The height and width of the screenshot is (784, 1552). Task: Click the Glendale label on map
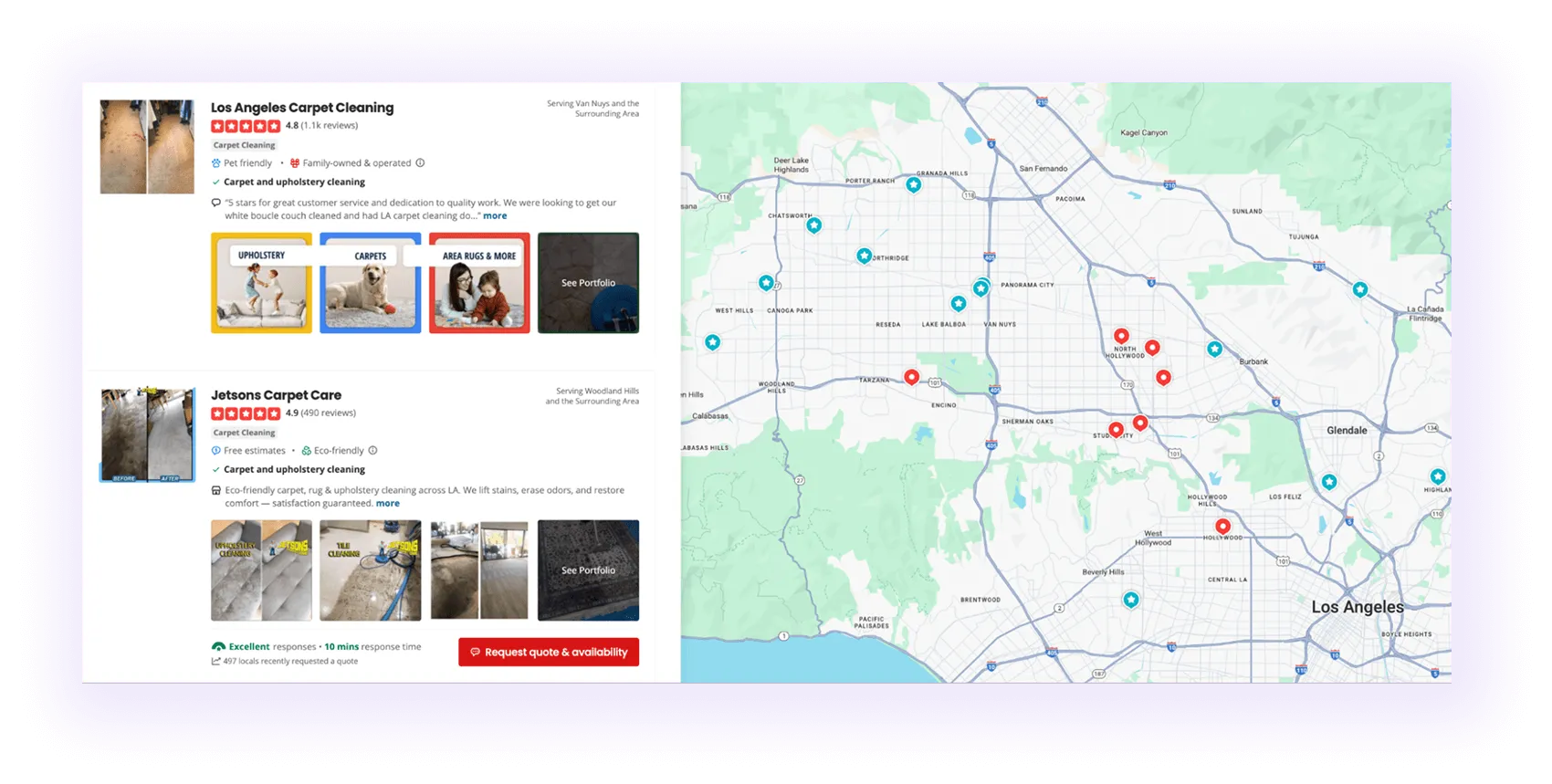1348,431
